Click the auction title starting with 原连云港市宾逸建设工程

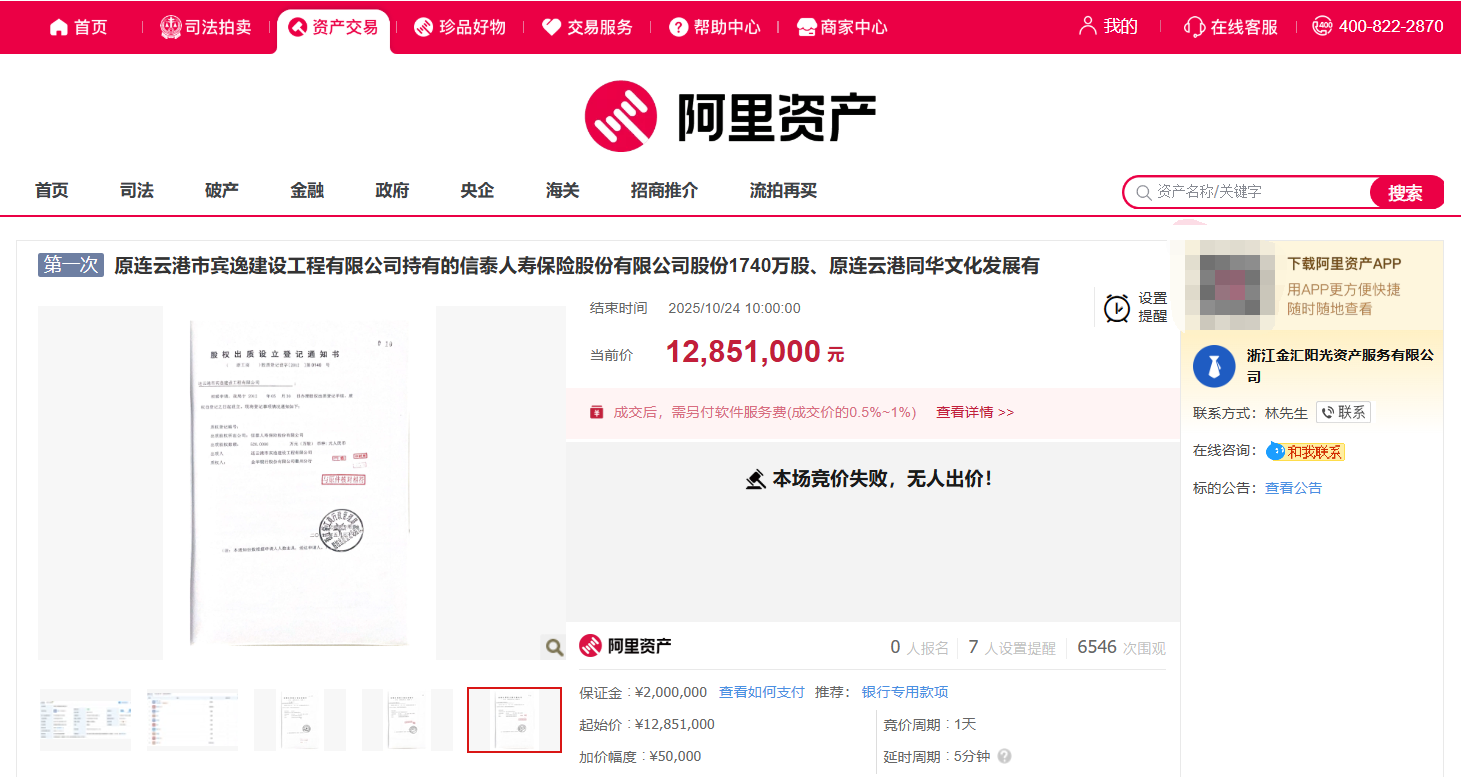577,266
